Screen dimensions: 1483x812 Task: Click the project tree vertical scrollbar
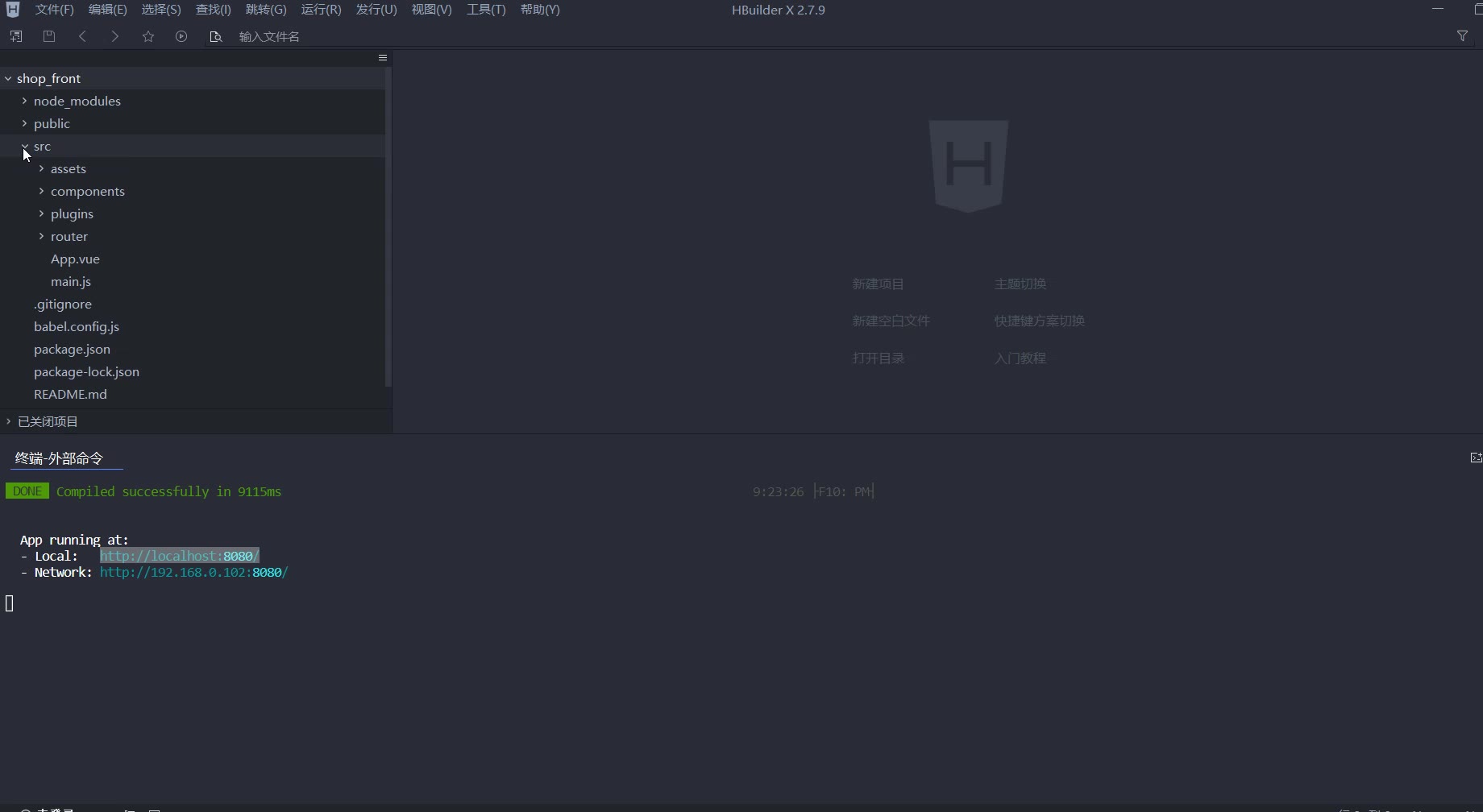point(388,226)
